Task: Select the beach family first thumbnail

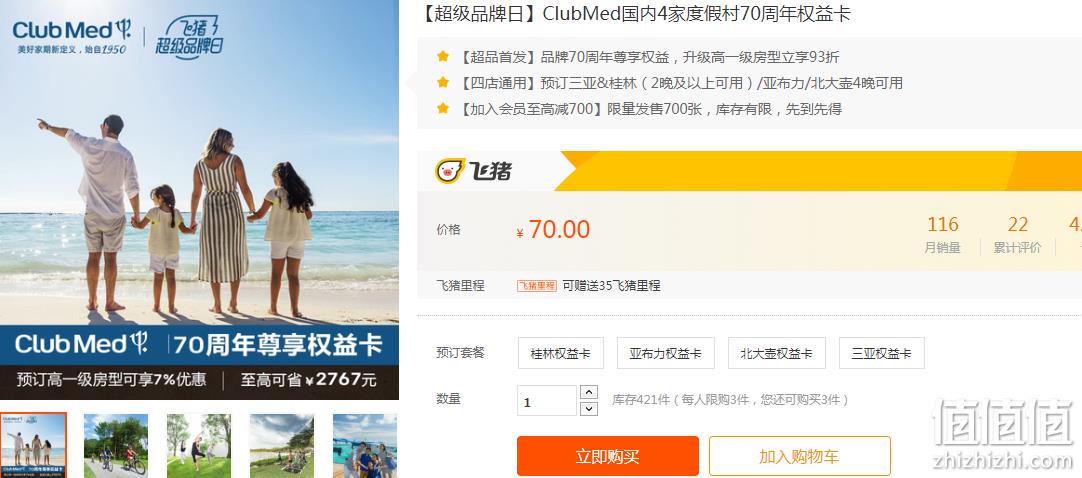Action: pyautogui.click(x=33, y=446)
